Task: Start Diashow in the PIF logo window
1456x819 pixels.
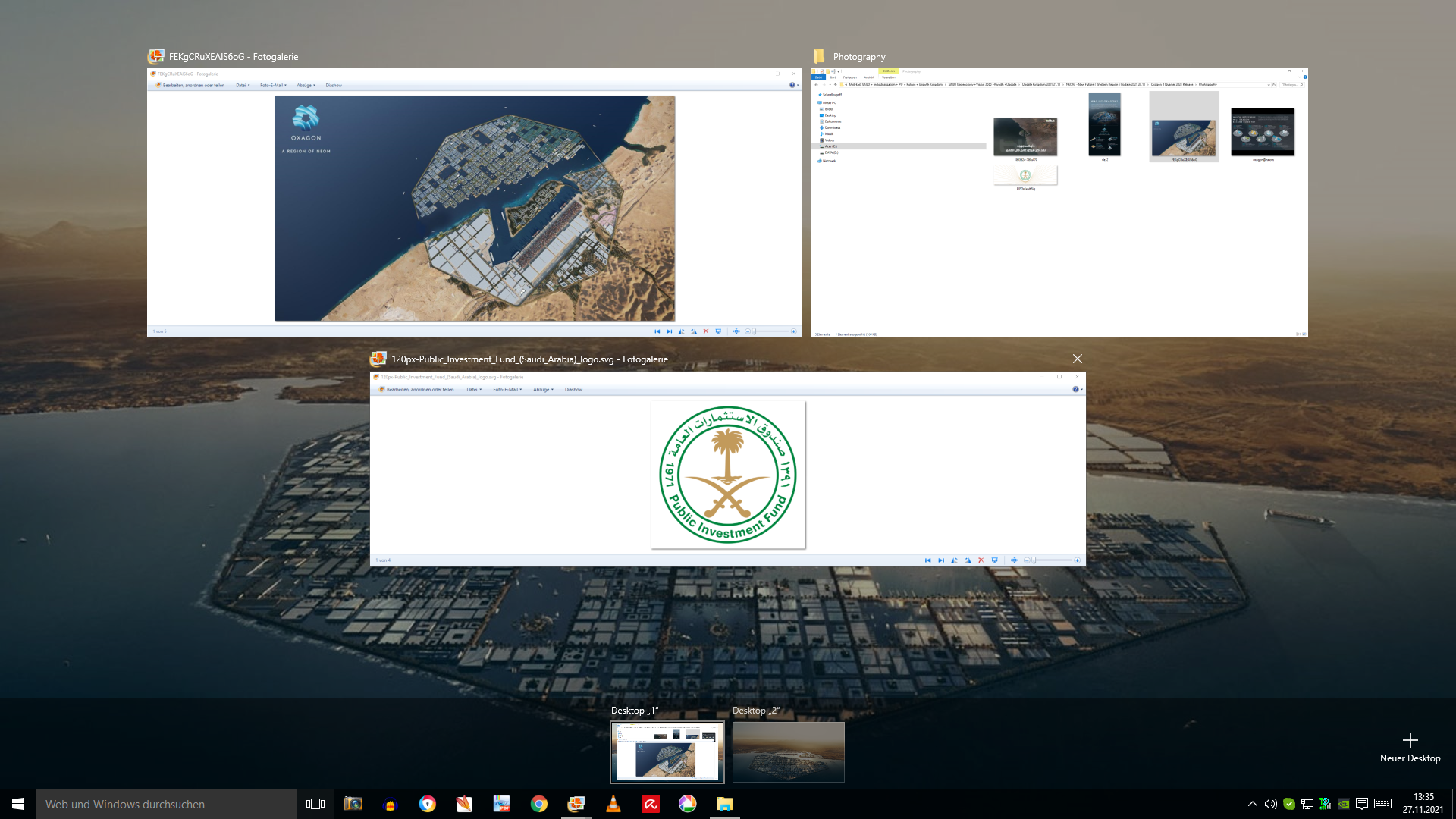Action: 573,390
